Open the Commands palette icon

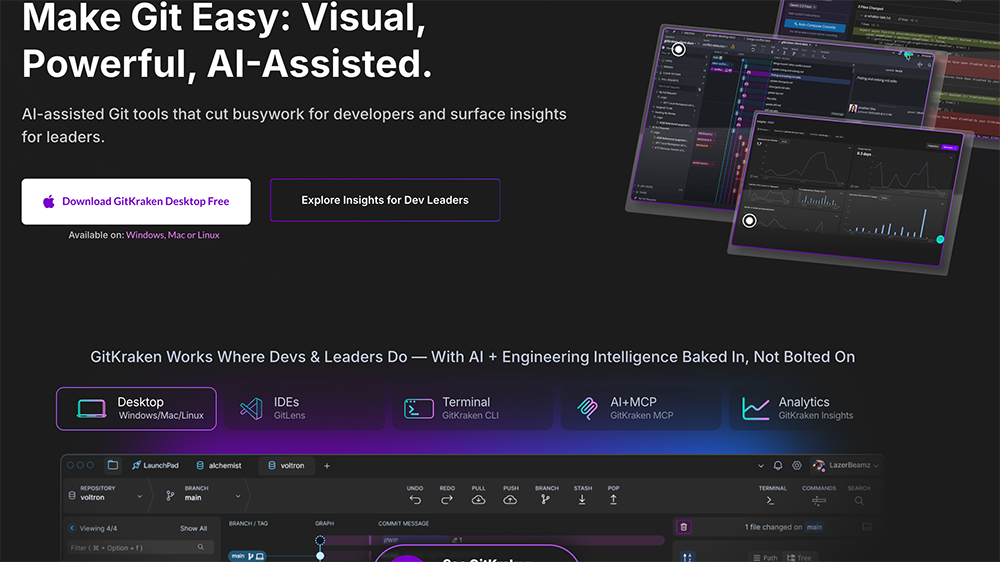click(819, 501)
